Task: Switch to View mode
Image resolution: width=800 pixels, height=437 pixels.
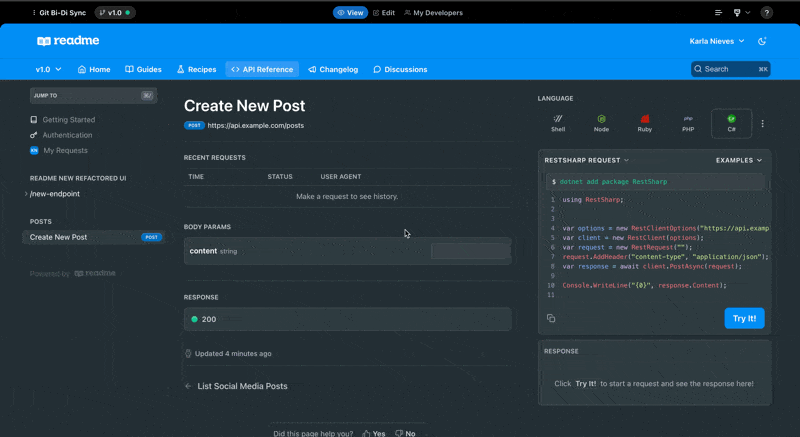Action: pyautogui.click(x=351, y=13)
